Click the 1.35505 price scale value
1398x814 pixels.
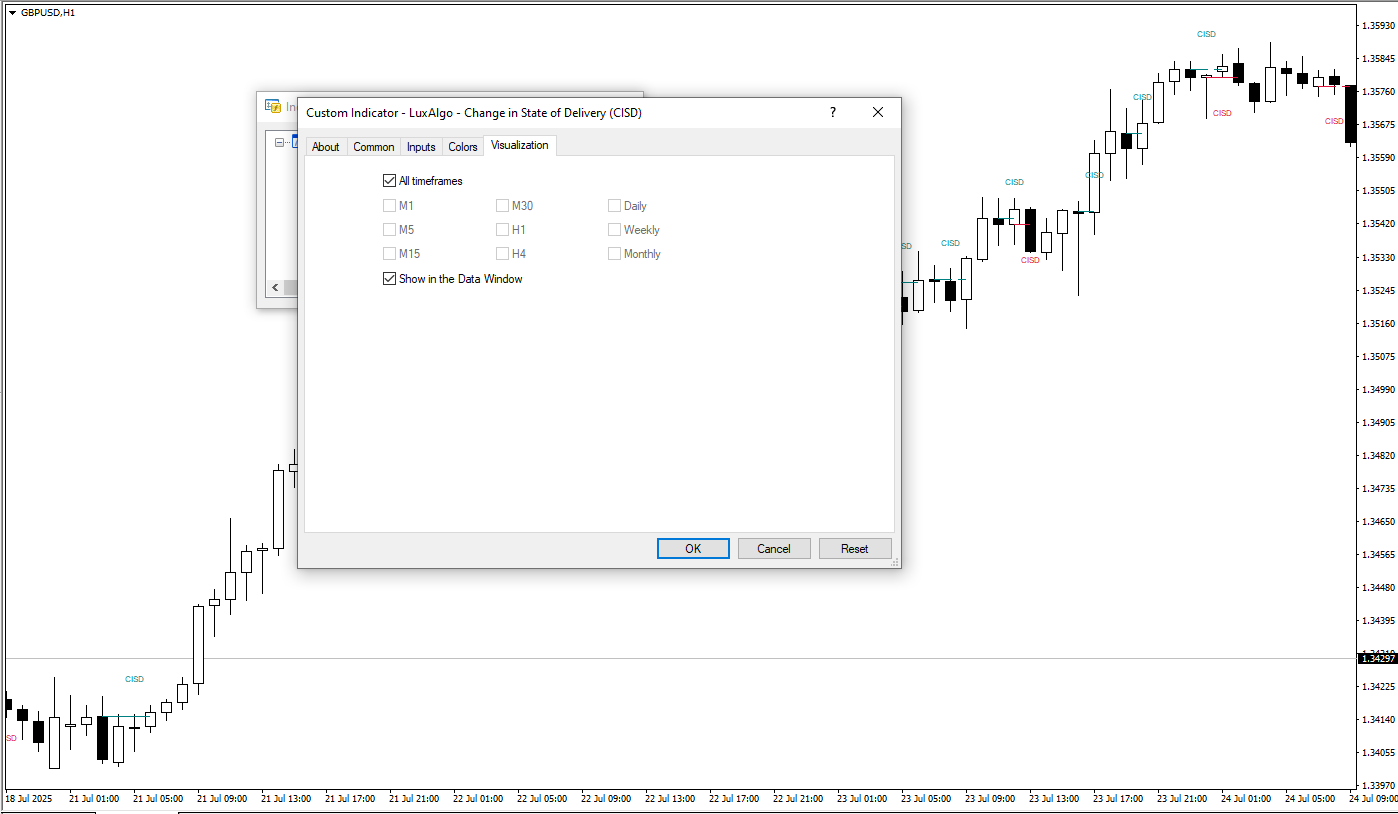[1378, 190]
